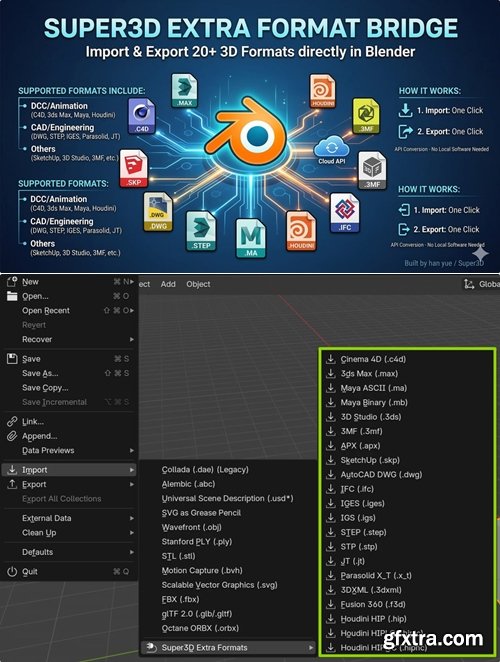Click the download icon beside SketchUp
Screen dimensions: 500x662
330,460
